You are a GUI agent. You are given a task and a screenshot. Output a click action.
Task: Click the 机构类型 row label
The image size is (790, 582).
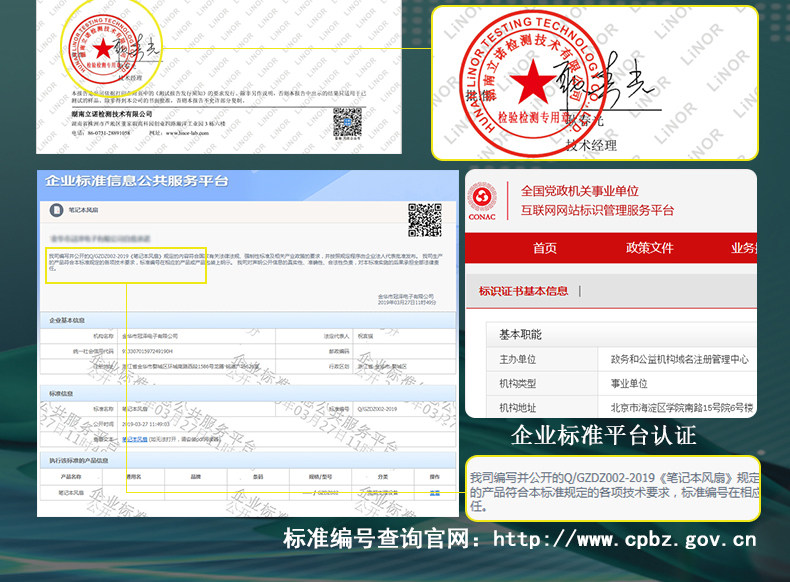517,383
